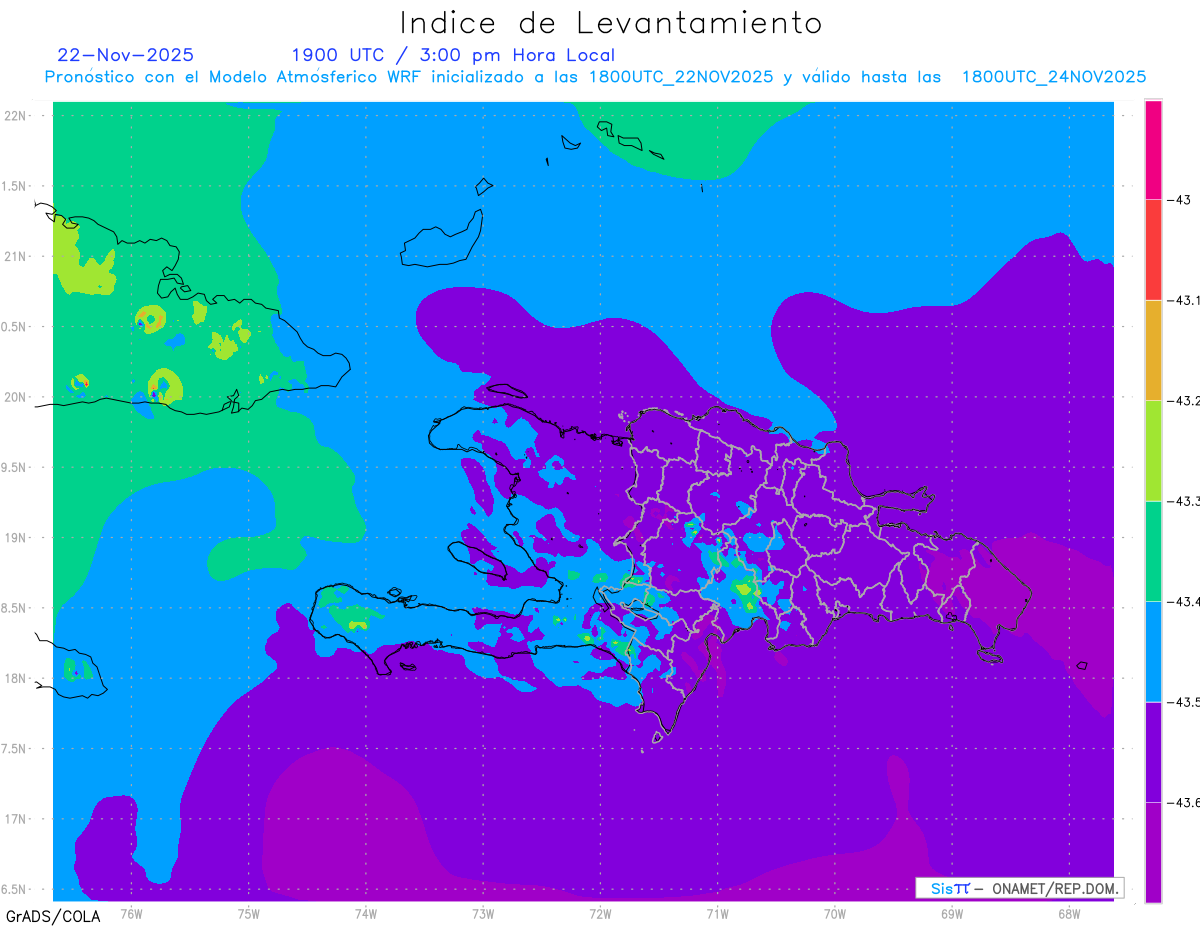Select the yellow-green legend swatch below -43.2
The image size is (1200, 927).
click(1153, 451)
